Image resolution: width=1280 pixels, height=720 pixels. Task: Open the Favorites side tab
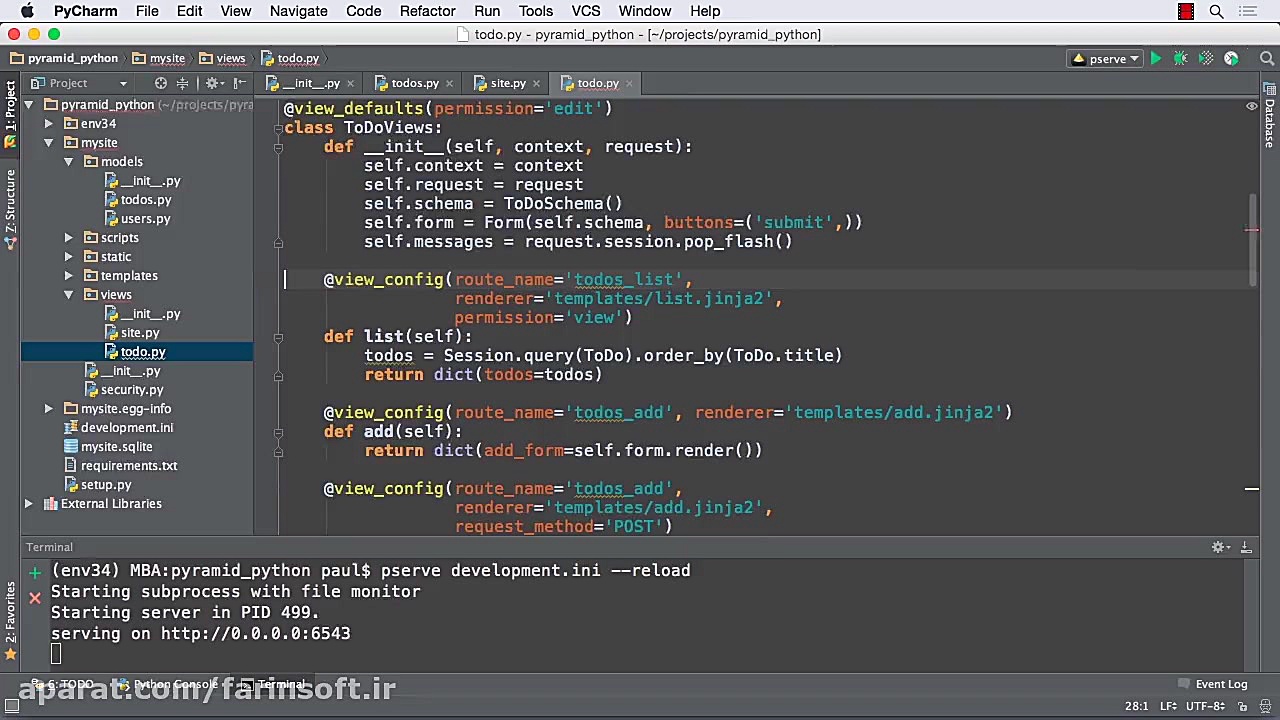pyautogui.click(x=10, y=620)
